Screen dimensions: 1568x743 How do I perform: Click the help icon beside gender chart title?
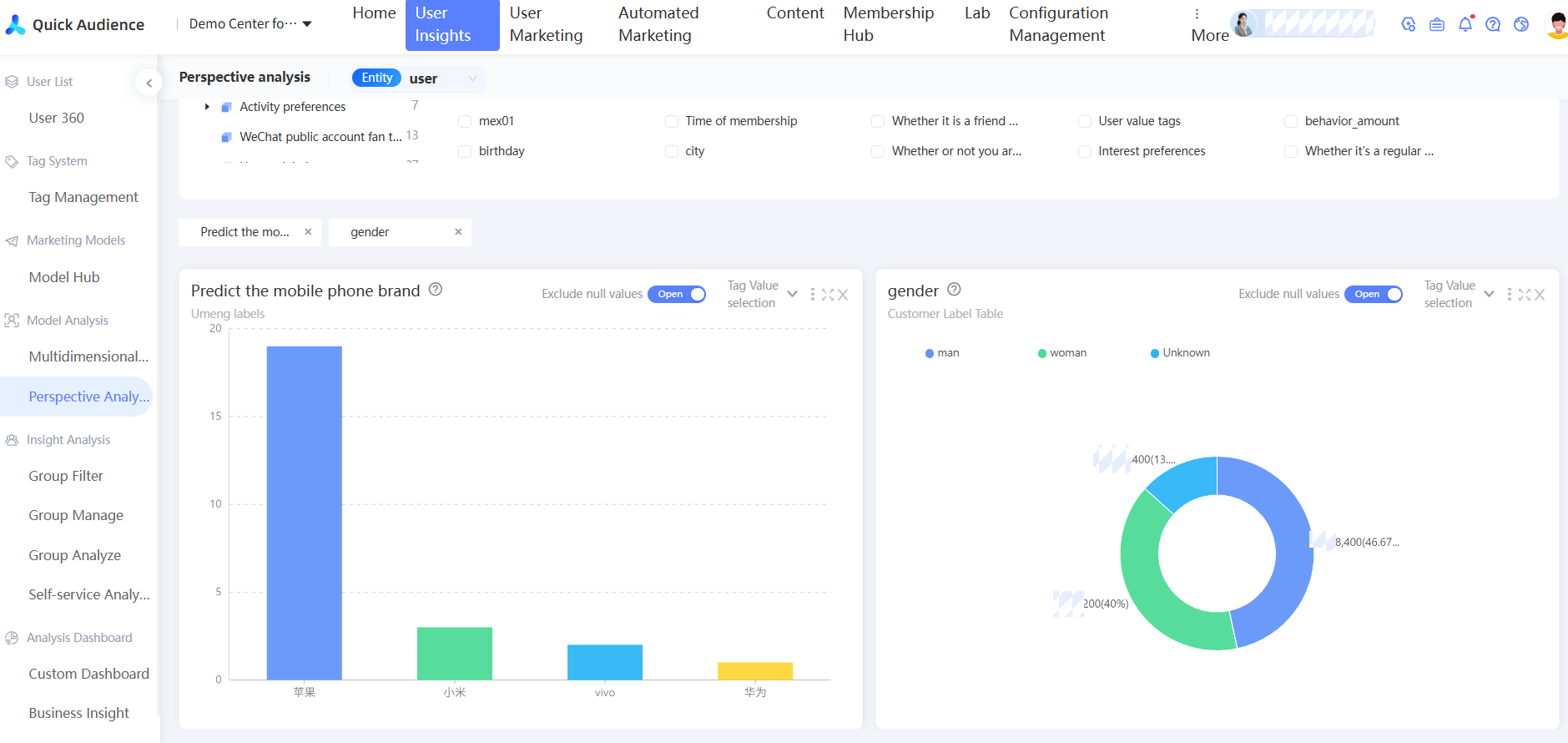pos(955,290)
